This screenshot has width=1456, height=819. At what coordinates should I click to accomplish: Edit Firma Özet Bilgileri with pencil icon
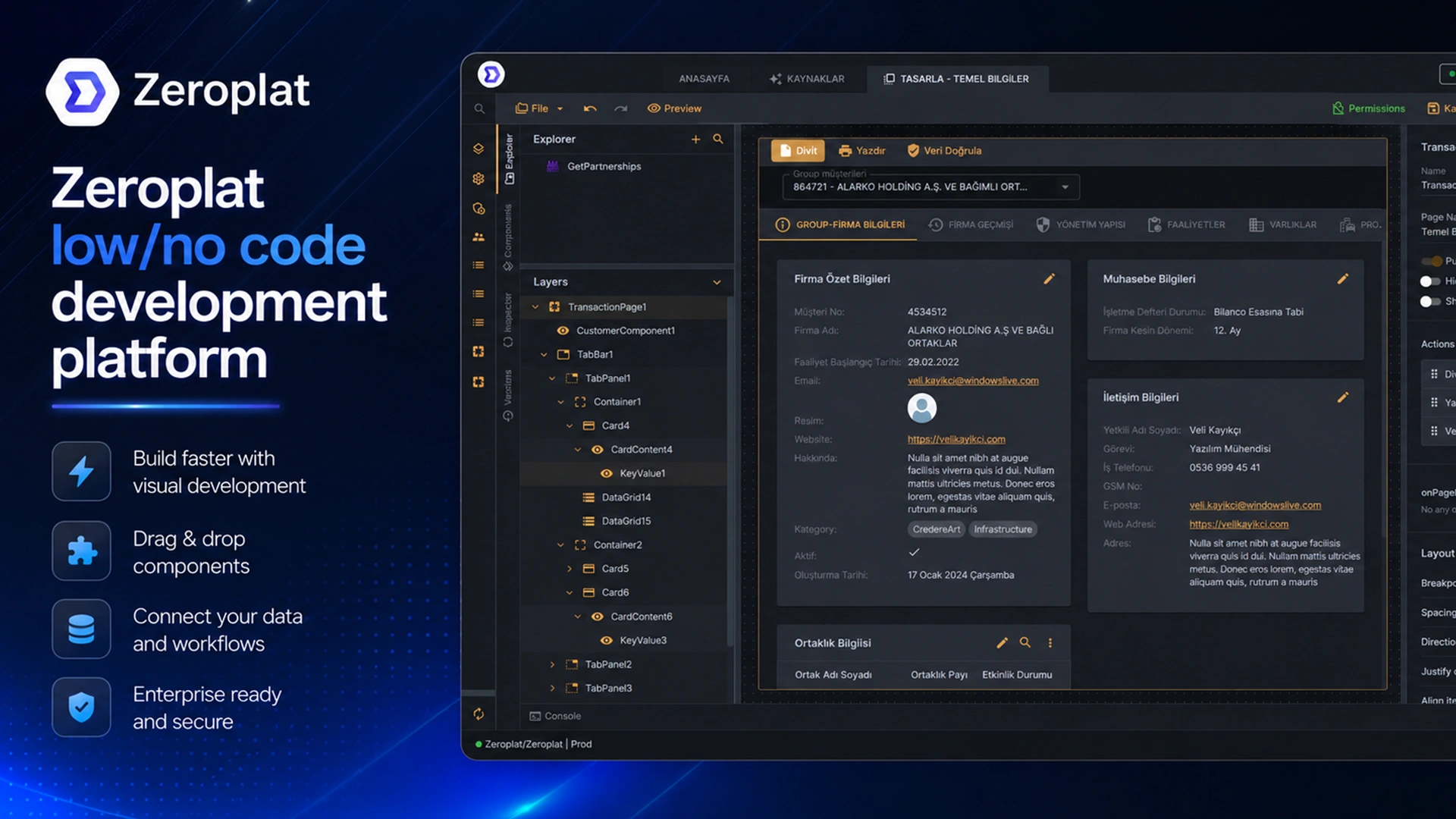[1050, 279]
